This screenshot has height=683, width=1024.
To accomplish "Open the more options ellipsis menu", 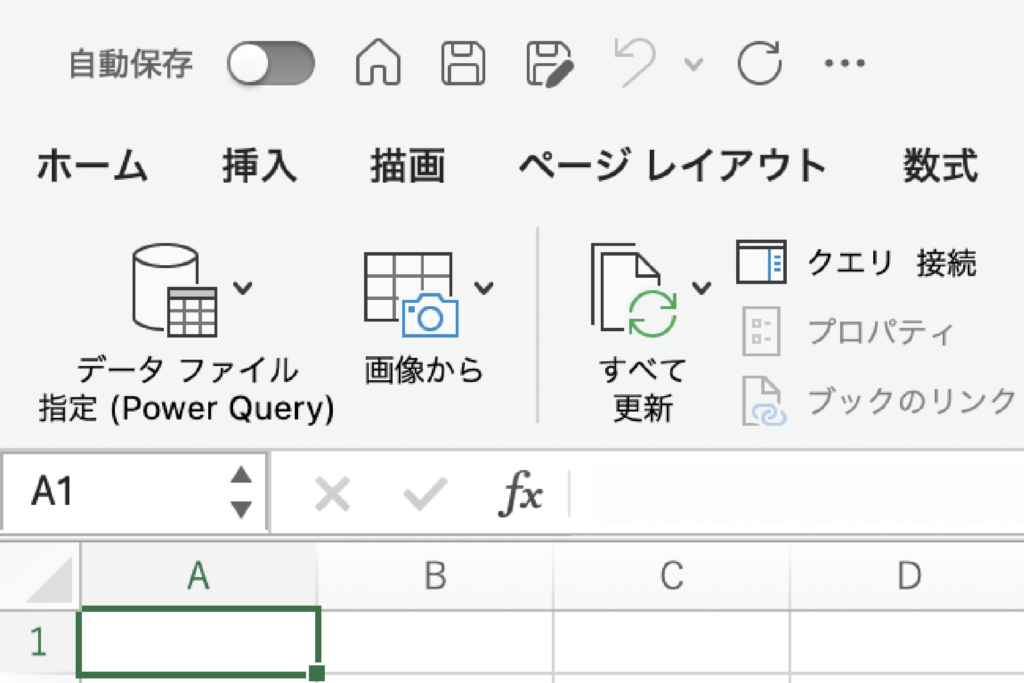I will (843, 65).
